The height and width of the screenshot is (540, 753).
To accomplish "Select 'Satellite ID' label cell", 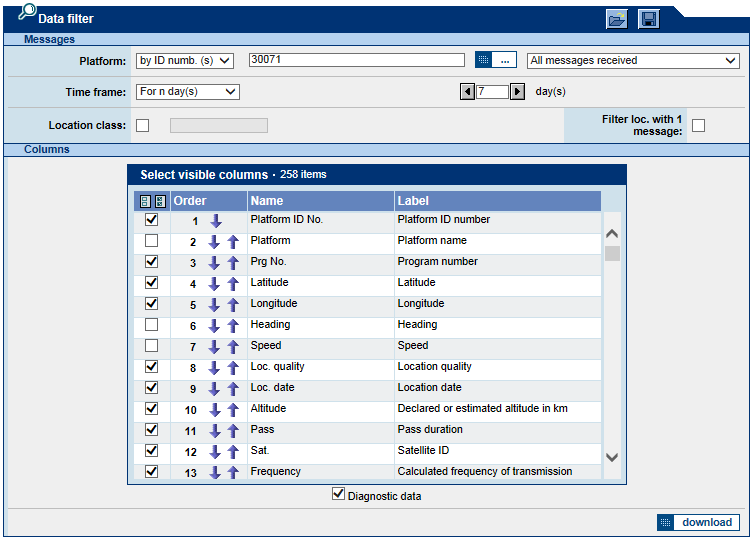I will click(498, 452).
